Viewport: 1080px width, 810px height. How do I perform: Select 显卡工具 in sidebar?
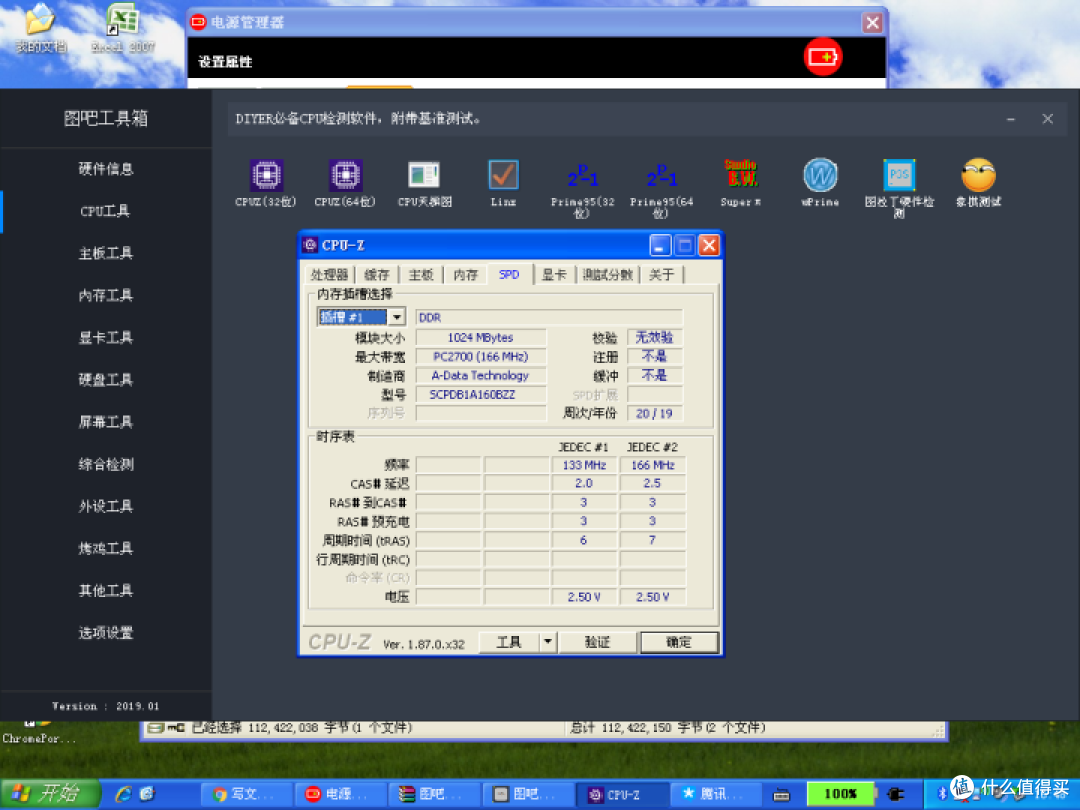click(x=105, y=338)
